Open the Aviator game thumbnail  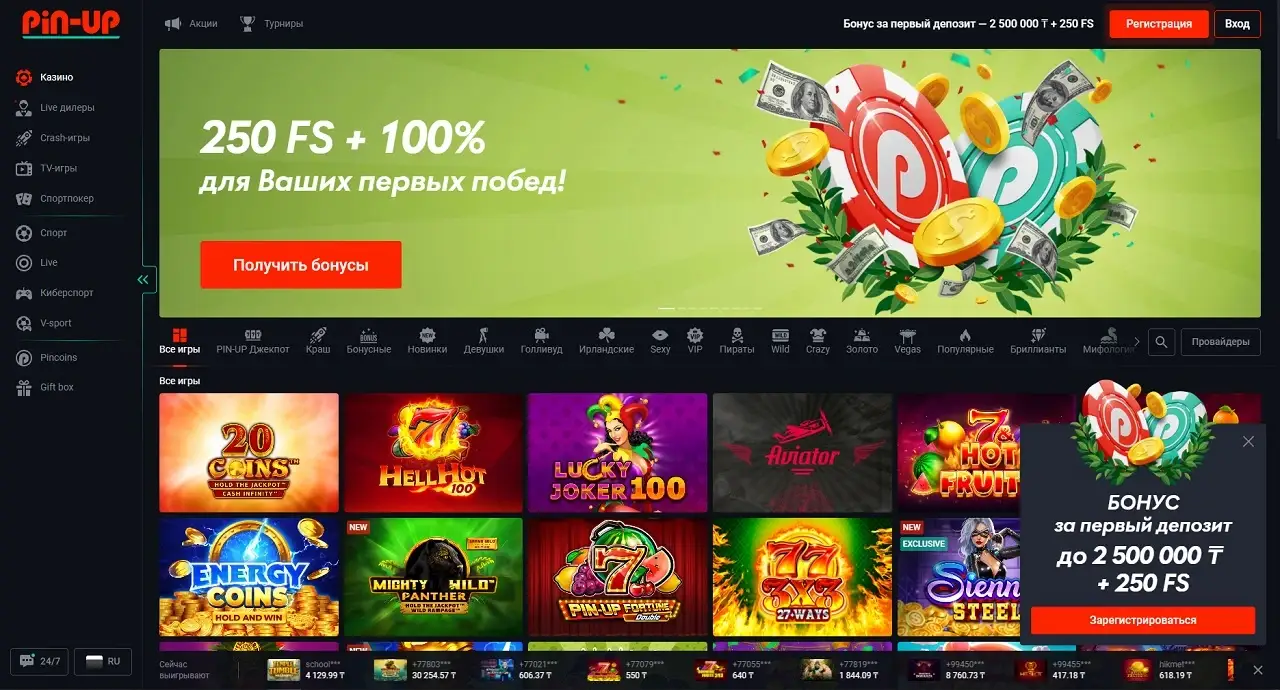click(x=802, y=452)
